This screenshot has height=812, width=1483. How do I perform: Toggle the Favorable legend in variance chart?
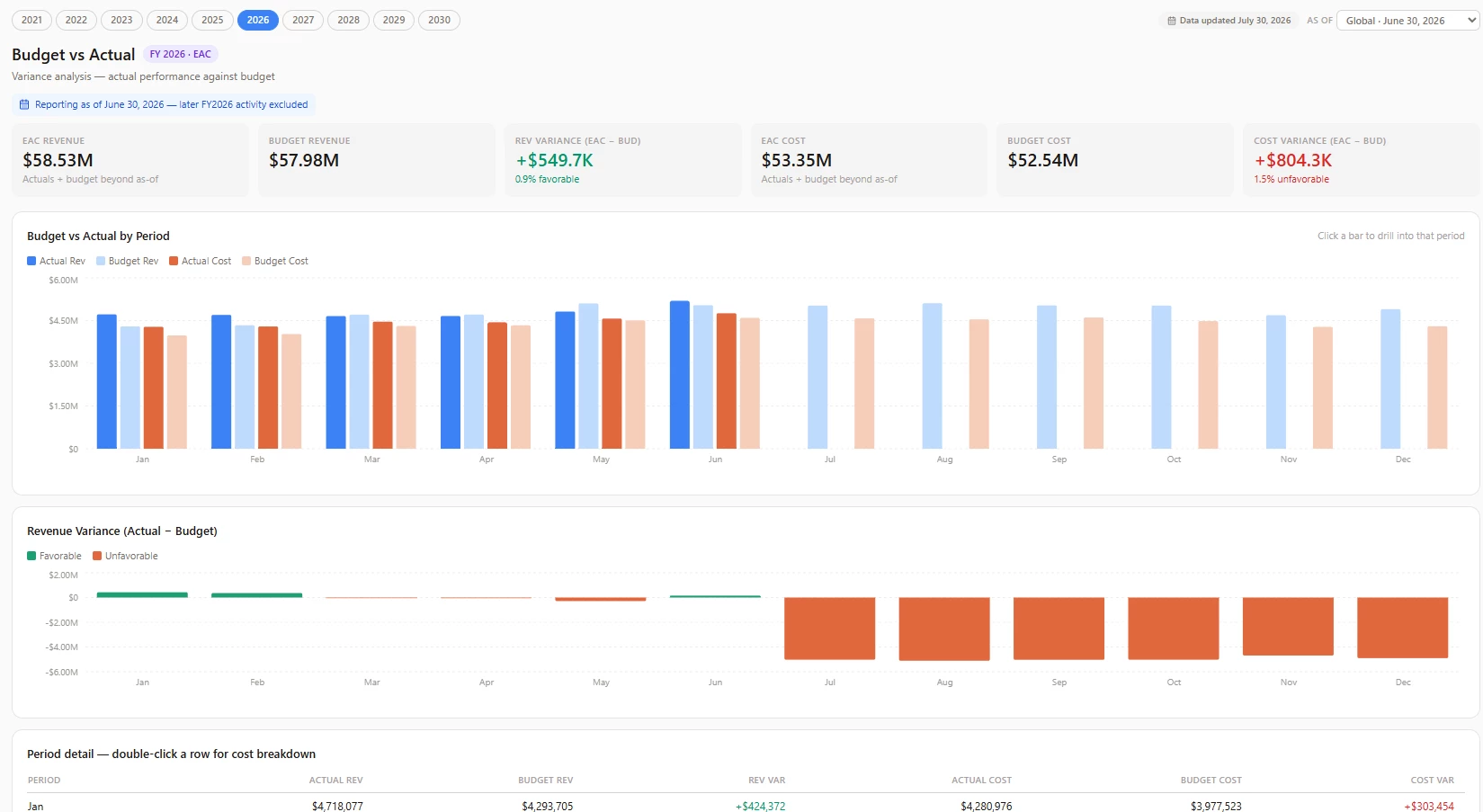pyautogui.click(x=54, y=556)
